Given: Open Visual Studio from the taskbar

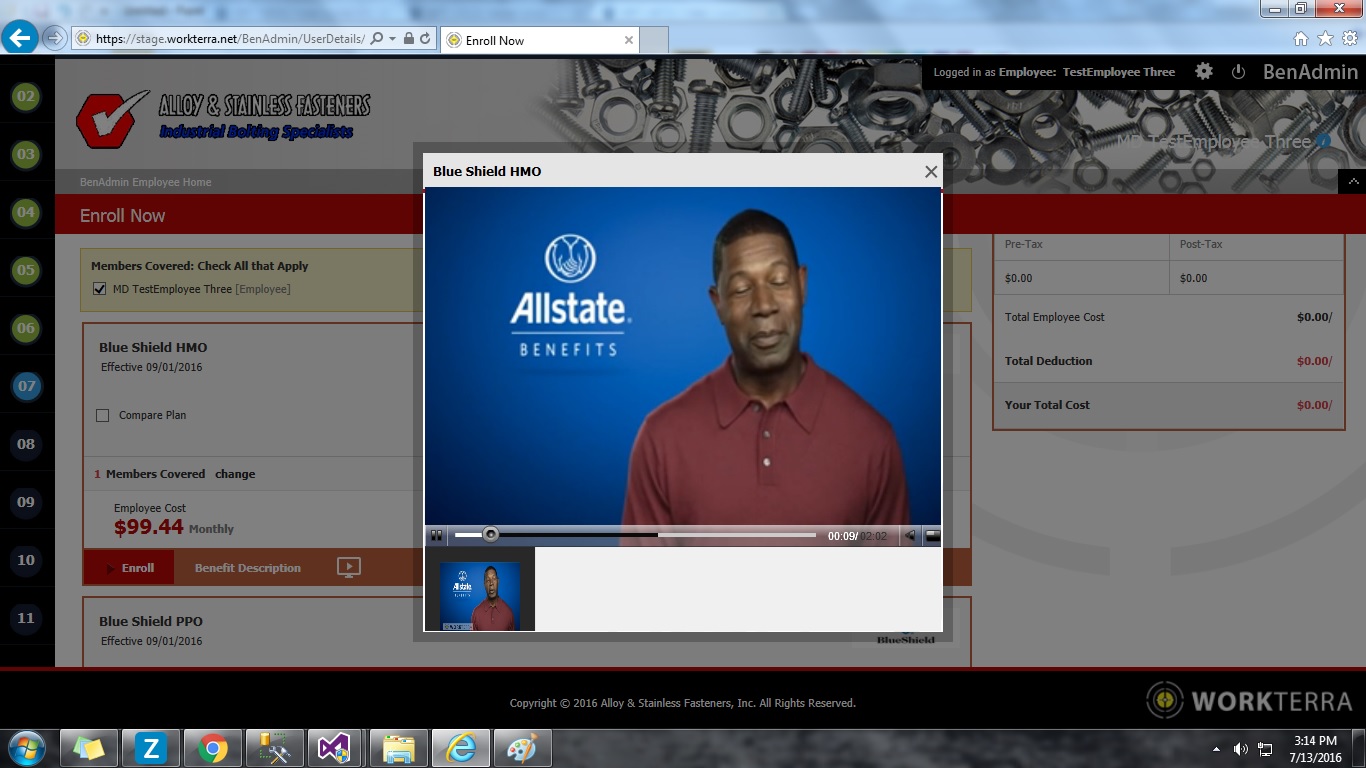Looking at the screenshot, I should [x=335, y=748].
